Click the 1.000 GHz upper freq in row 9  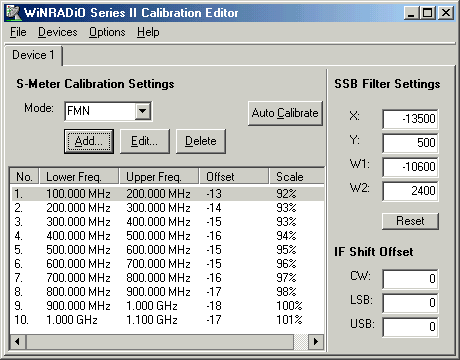click(152, 306)
